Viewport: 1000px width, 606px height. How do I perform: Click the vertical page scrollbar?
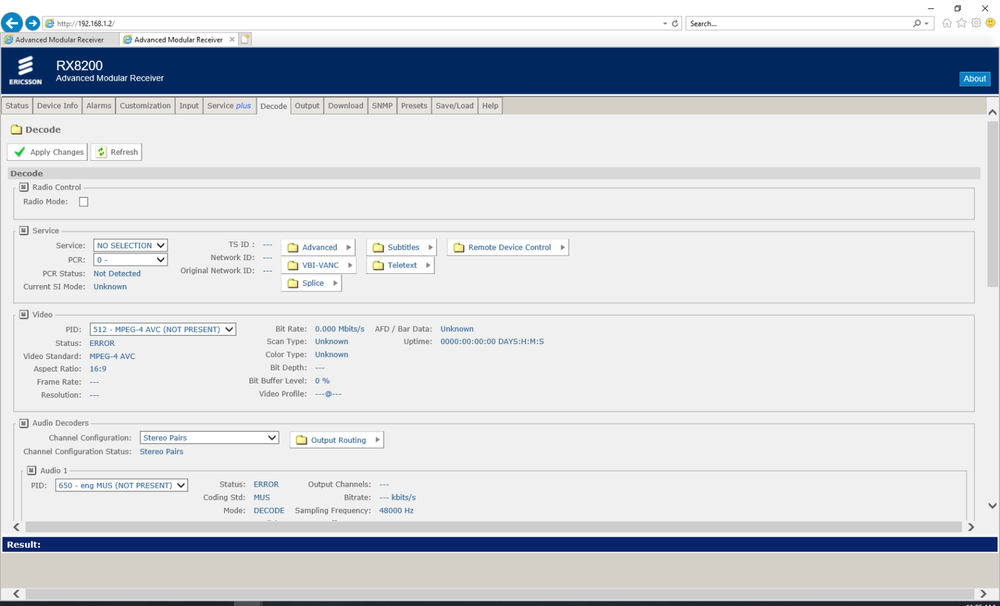point(992,300)
